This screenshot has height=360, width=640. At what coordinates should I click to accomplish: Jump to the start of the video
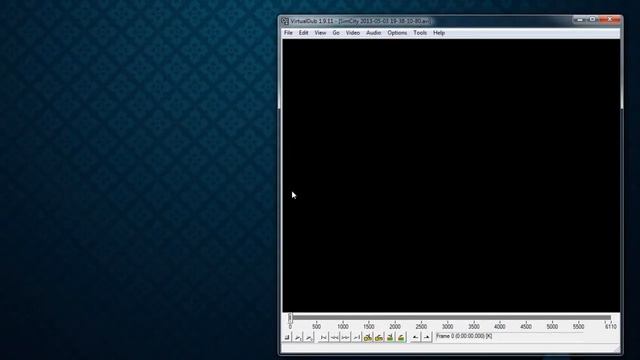coord(323,337)
